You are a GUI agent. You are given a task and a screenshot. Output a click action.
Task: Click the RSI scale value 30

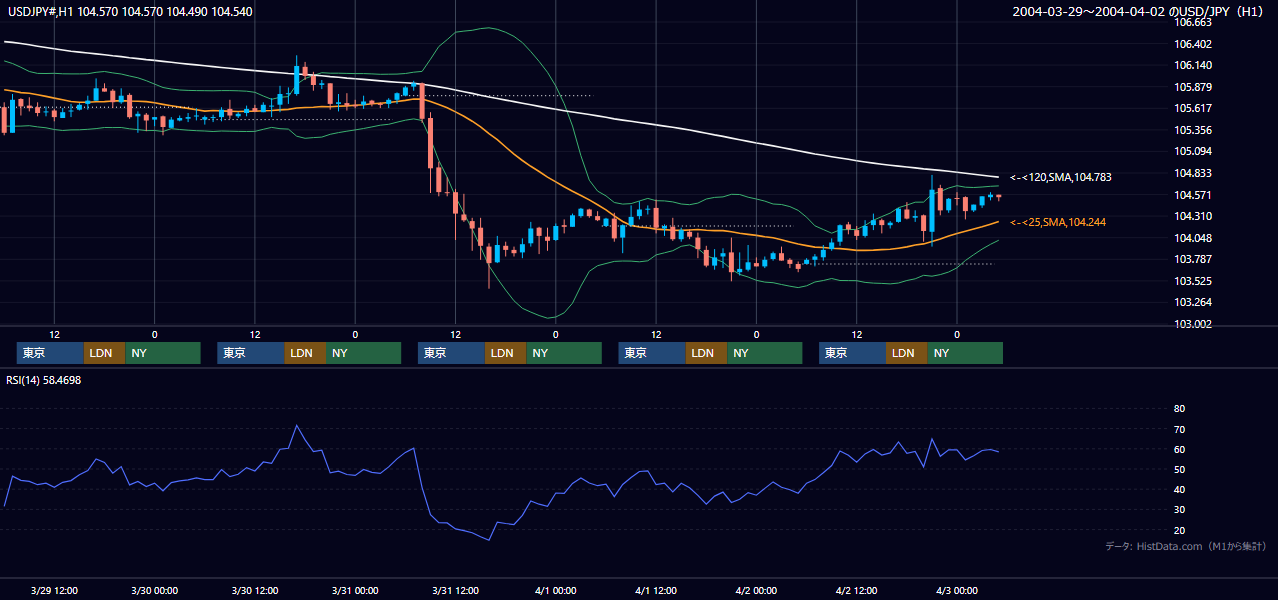pos(1179,510)
